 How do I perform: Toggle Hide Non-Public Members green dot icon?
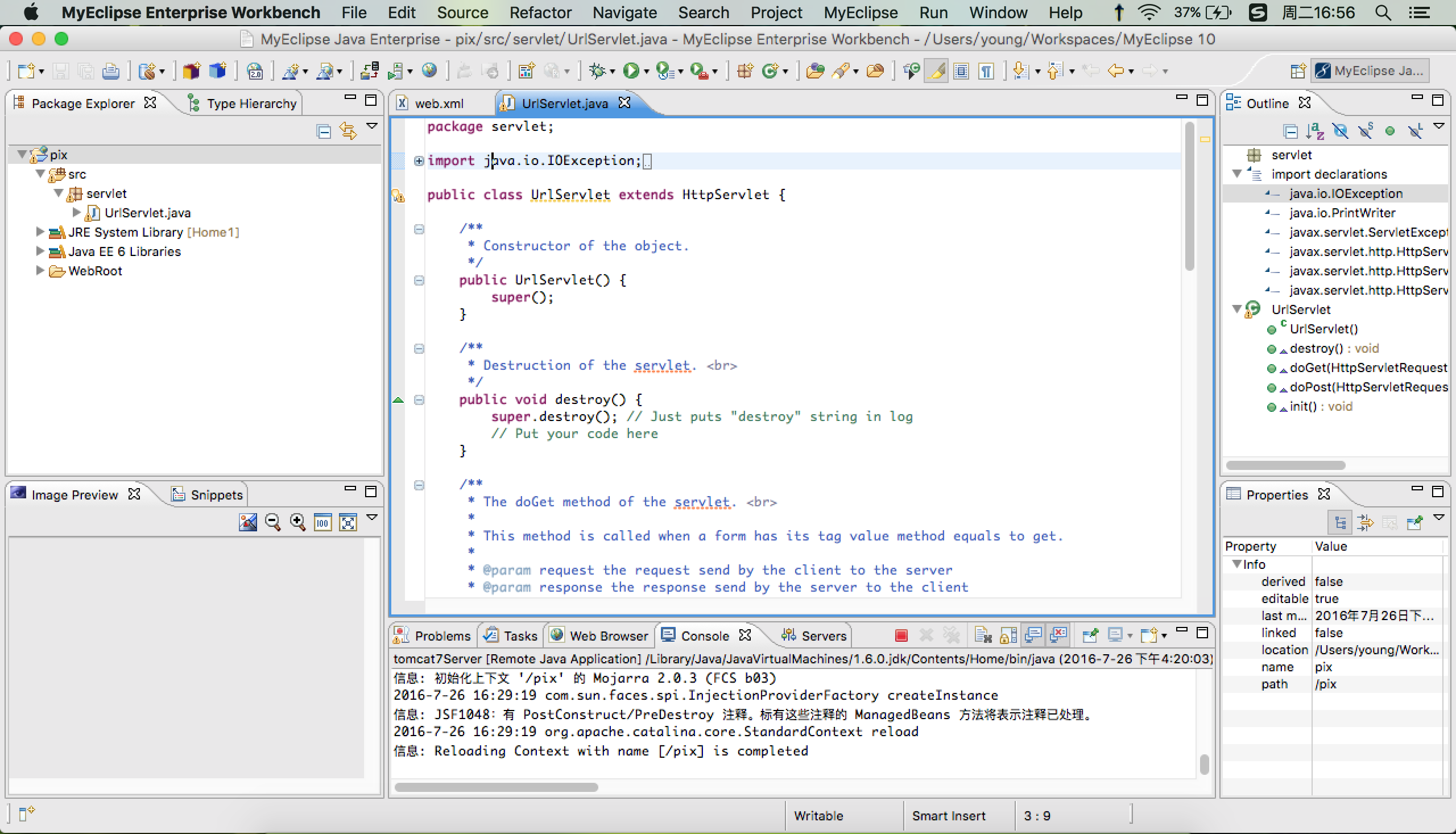1389,131
